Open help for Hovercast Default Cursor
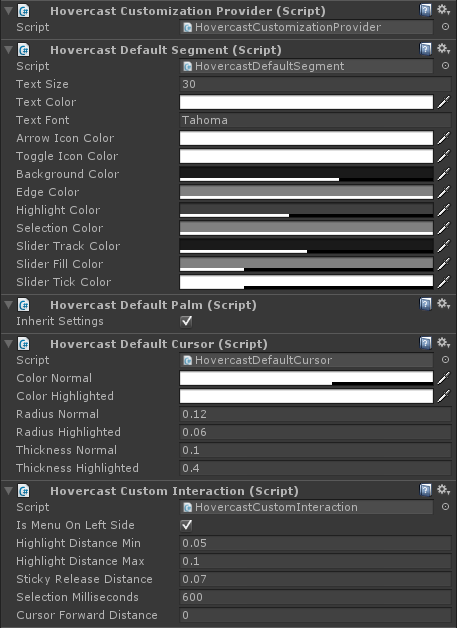457x628 pixels. pos(425,343)
